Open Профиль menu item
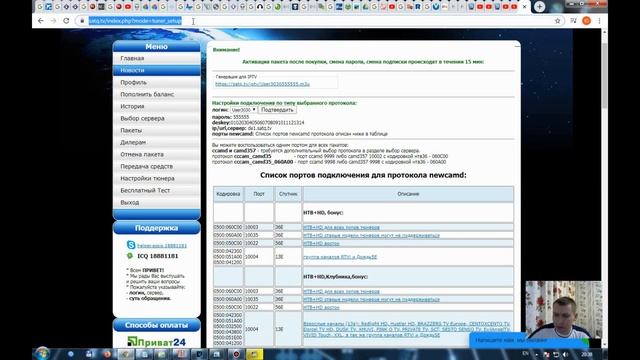This screenshot has height=360, width=640. point(157,82)
